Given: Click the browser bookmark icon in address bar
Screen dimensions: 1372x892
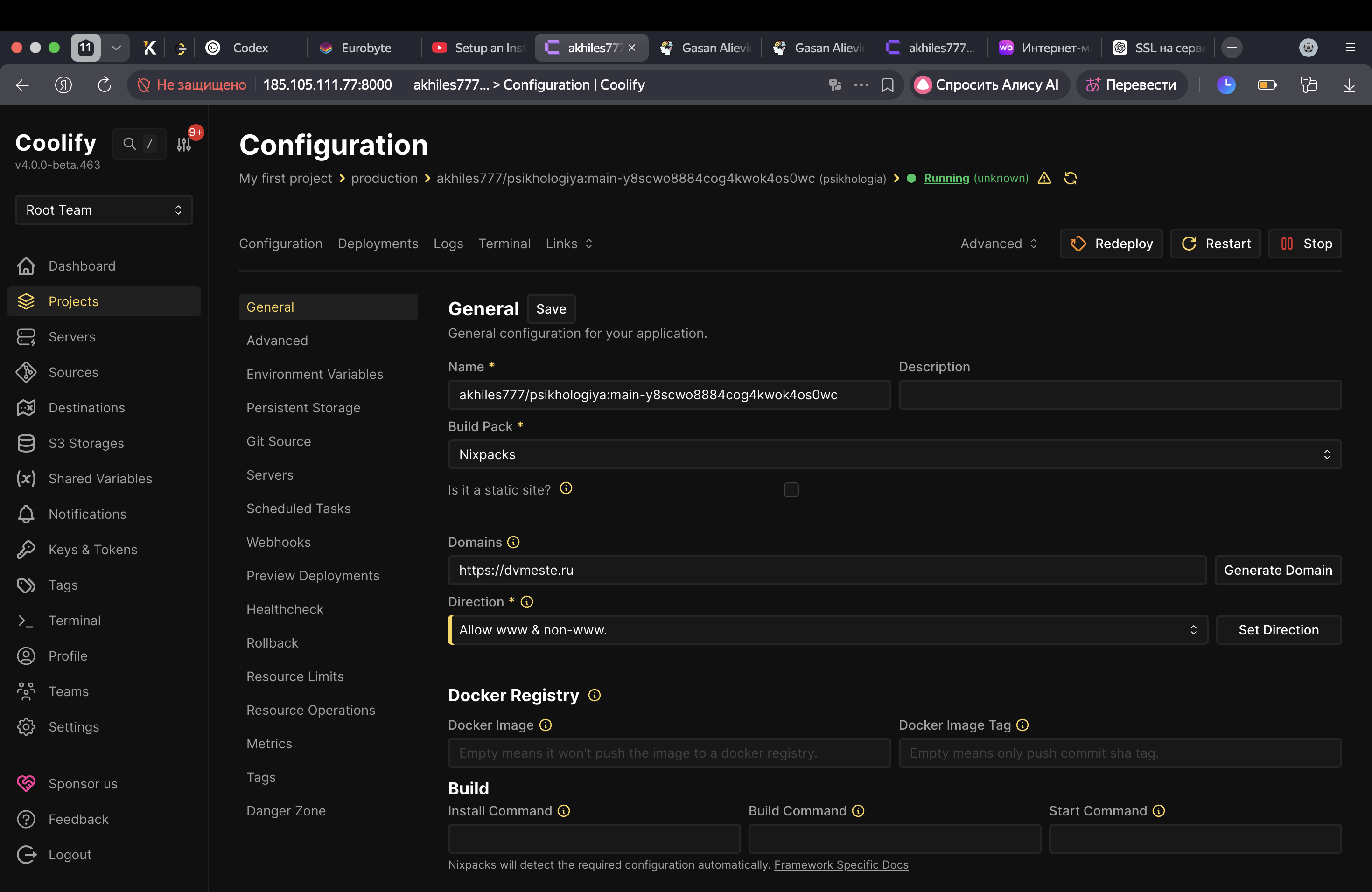Looking at the screenshot, I should click(x=887, y=85).
